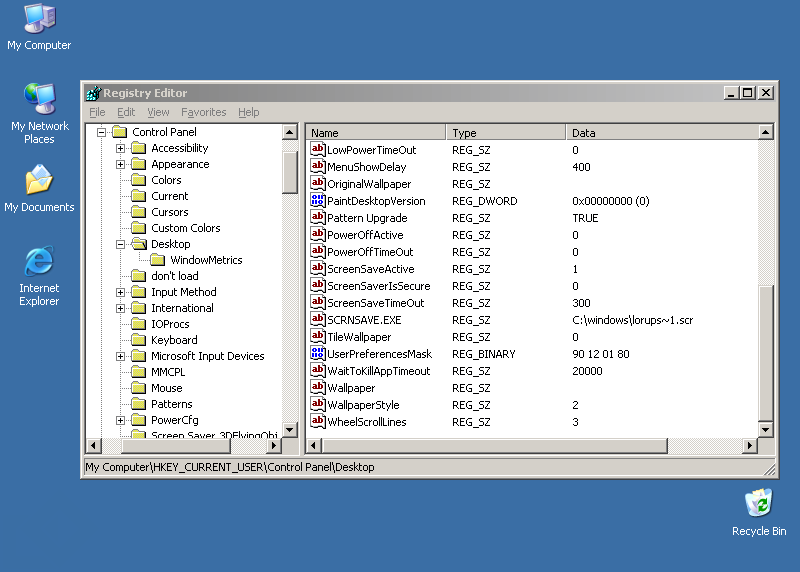Expand the Input Method key

tap(120, 292)
